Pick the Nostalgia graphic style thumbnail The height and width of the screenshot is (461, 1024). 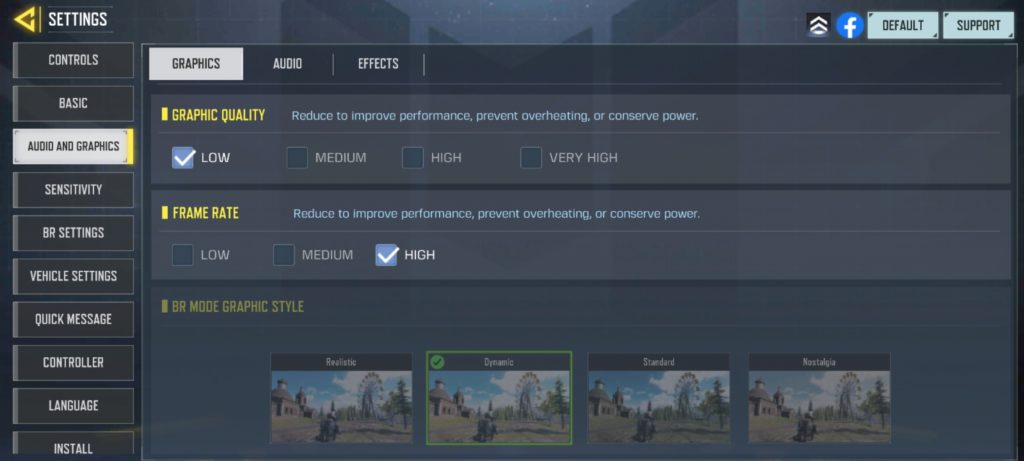click(x=819, y=398)
